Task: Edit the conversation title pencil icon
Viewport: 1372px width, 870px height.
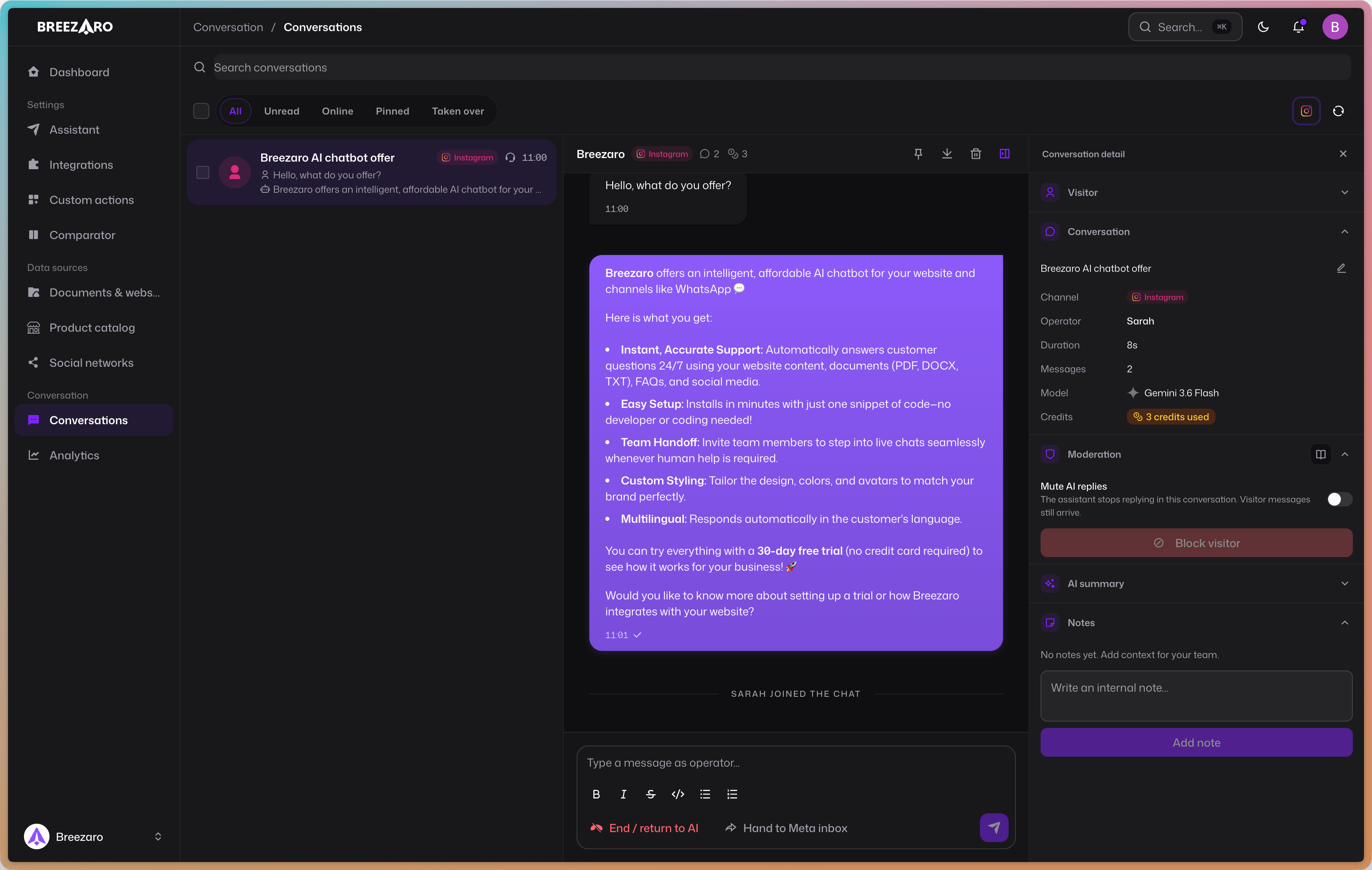Action: (x=1341, y=268)
